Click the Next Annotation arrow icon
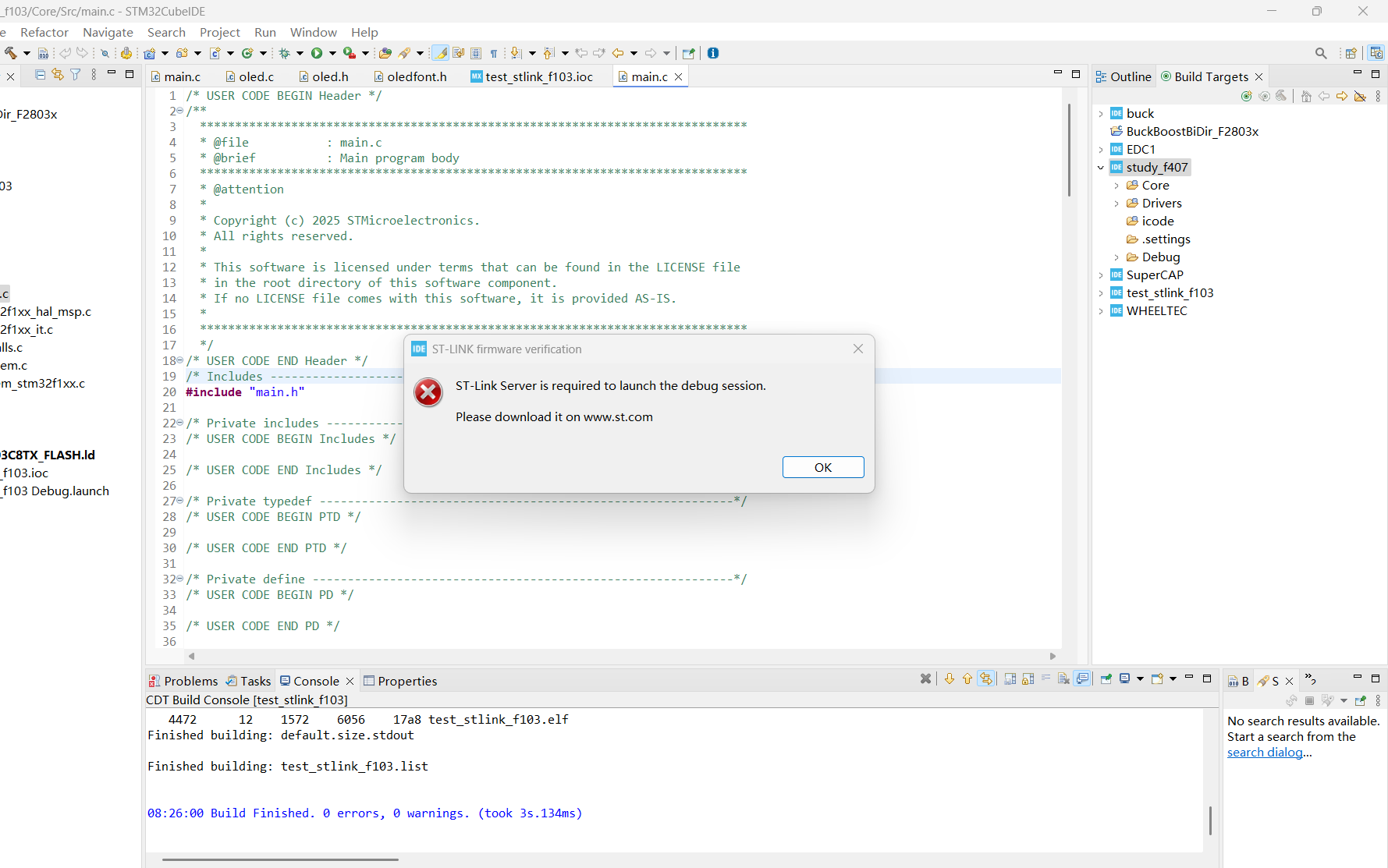 click(516, 53)
